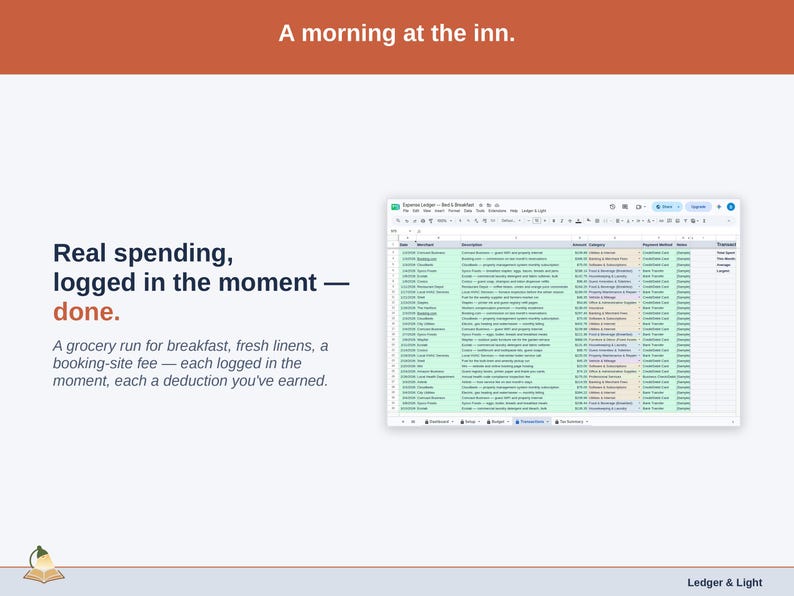794x596 pixels.
Task: Open Category dropdown in Restaurant Depot row
Action: pyautogui.click(x=639, y=287)
